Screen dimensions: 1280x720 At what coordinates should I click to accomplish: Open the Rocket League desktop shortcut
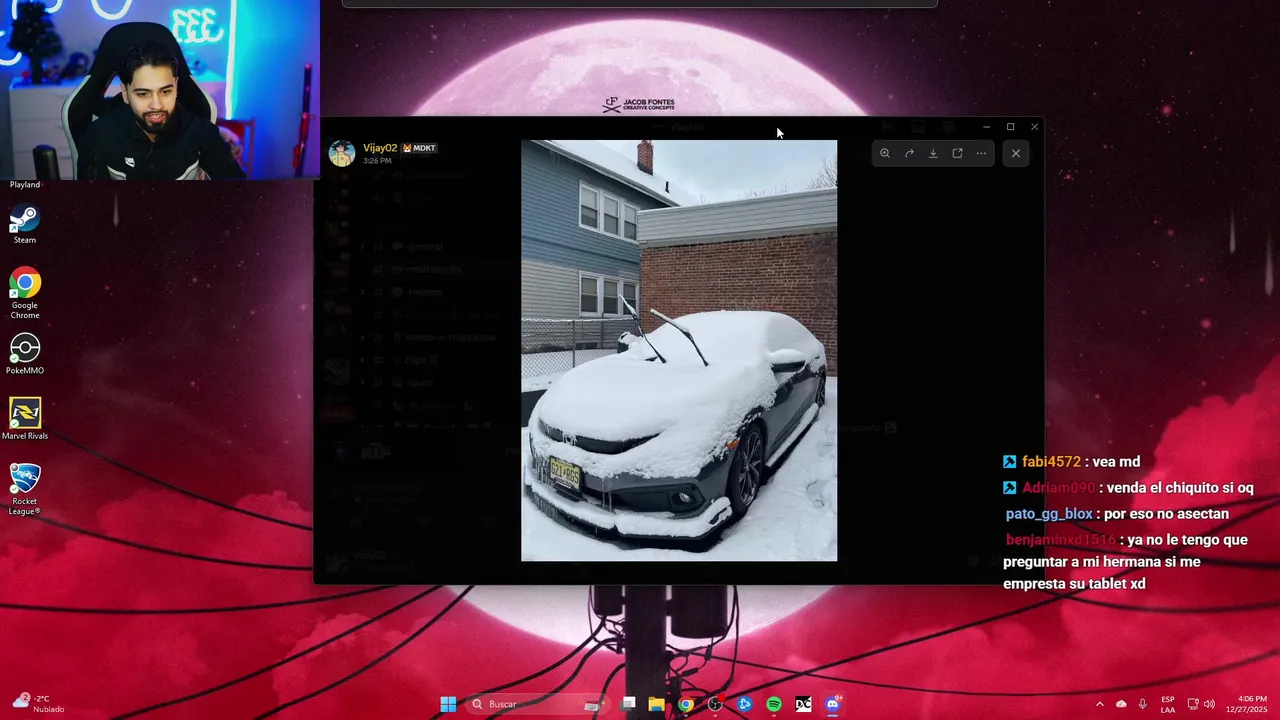tap(25, 490)
